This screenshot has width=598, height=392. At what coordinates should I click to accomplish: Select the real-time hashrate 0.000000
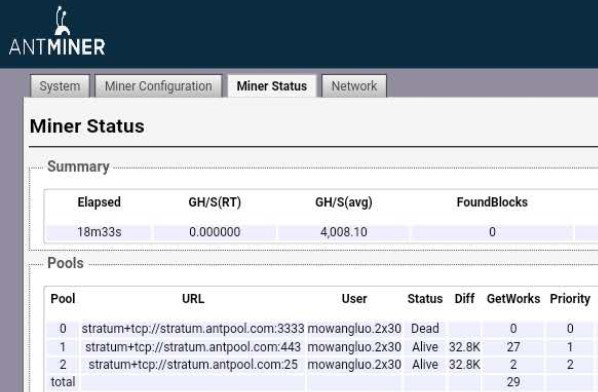[x=215, y=232]
